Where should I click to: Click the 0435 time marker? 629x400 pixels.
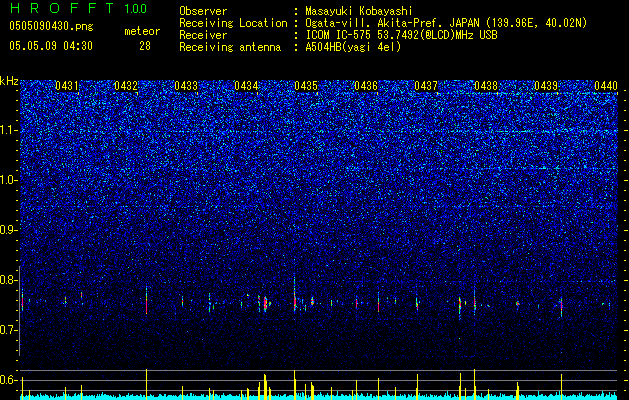click(306, 86)
